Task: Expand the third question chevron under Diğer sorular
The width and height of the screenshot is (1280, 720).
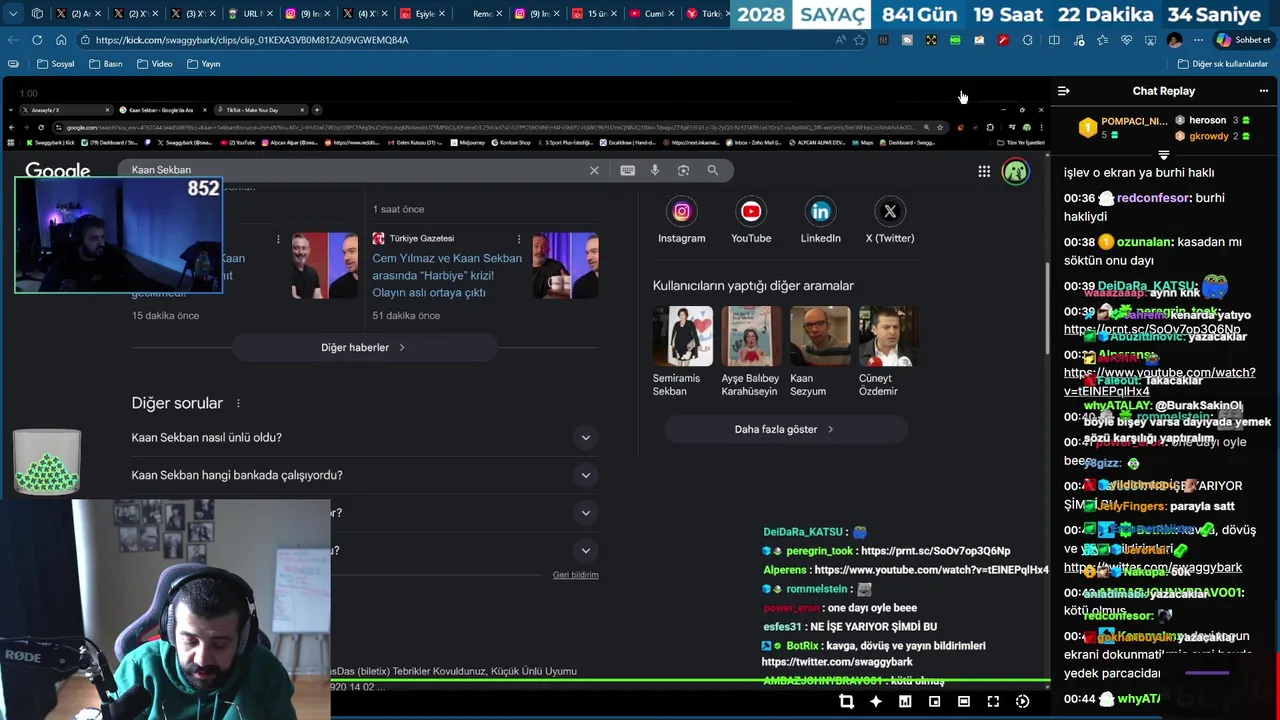Action: click(586, 513)
